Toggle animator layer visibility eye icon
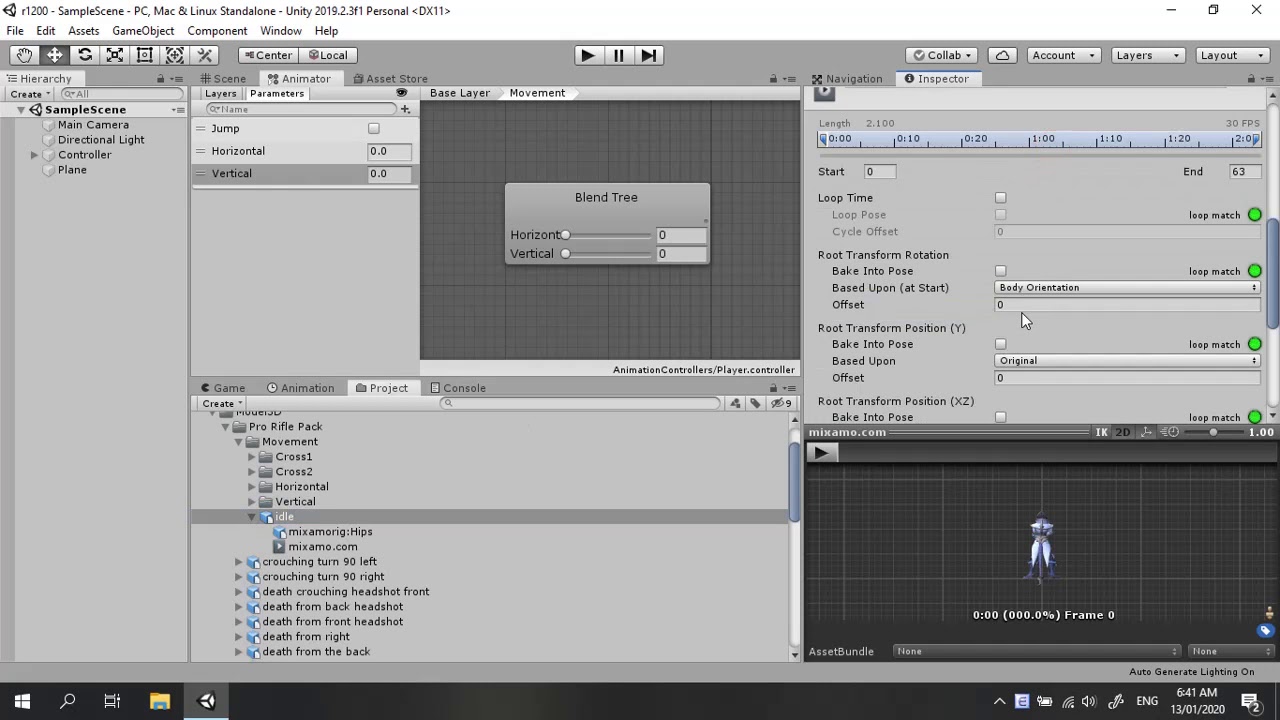The image size is (1280, 720). pos(402,93)
